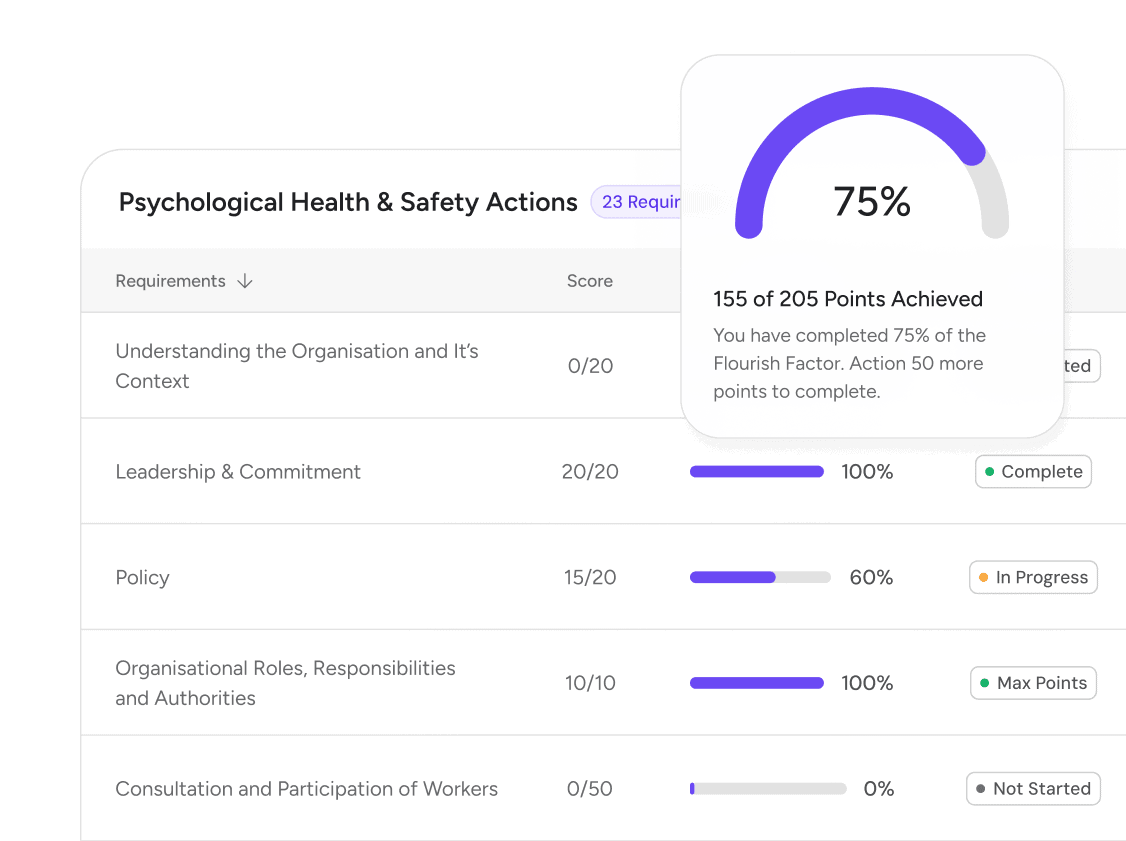Click the green dot on the Complete badge
This screenshot has height=841, width=1126.
click(x=991, y=471)
